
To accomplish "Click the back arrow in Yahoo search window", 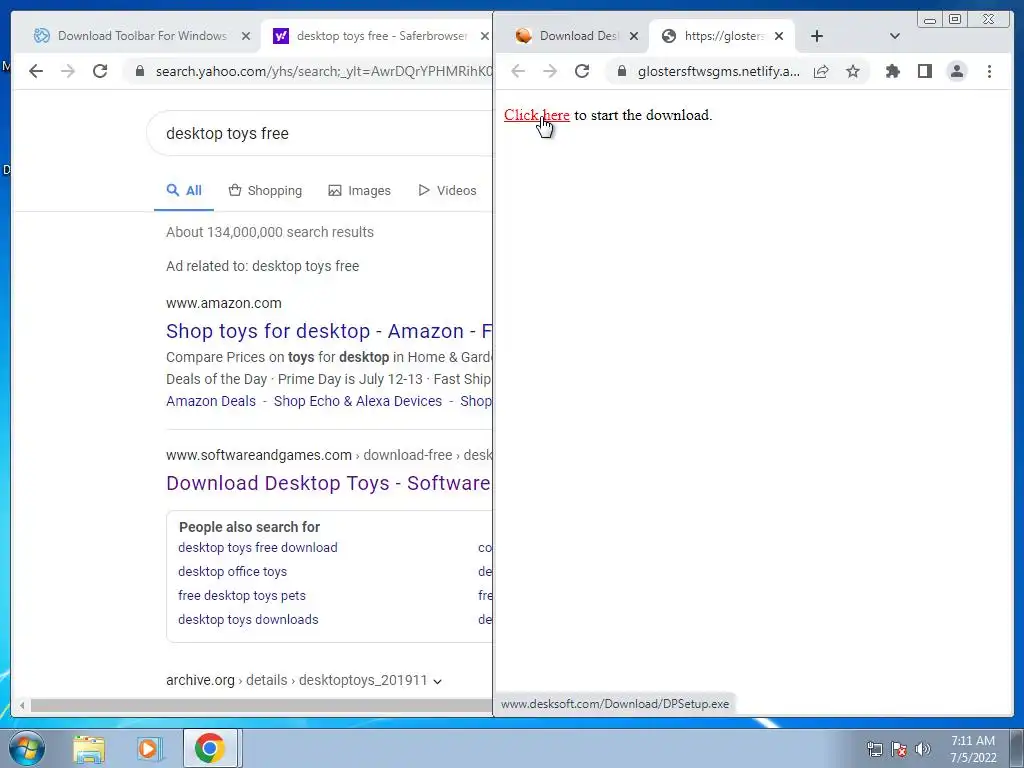I will coord(36,71).
